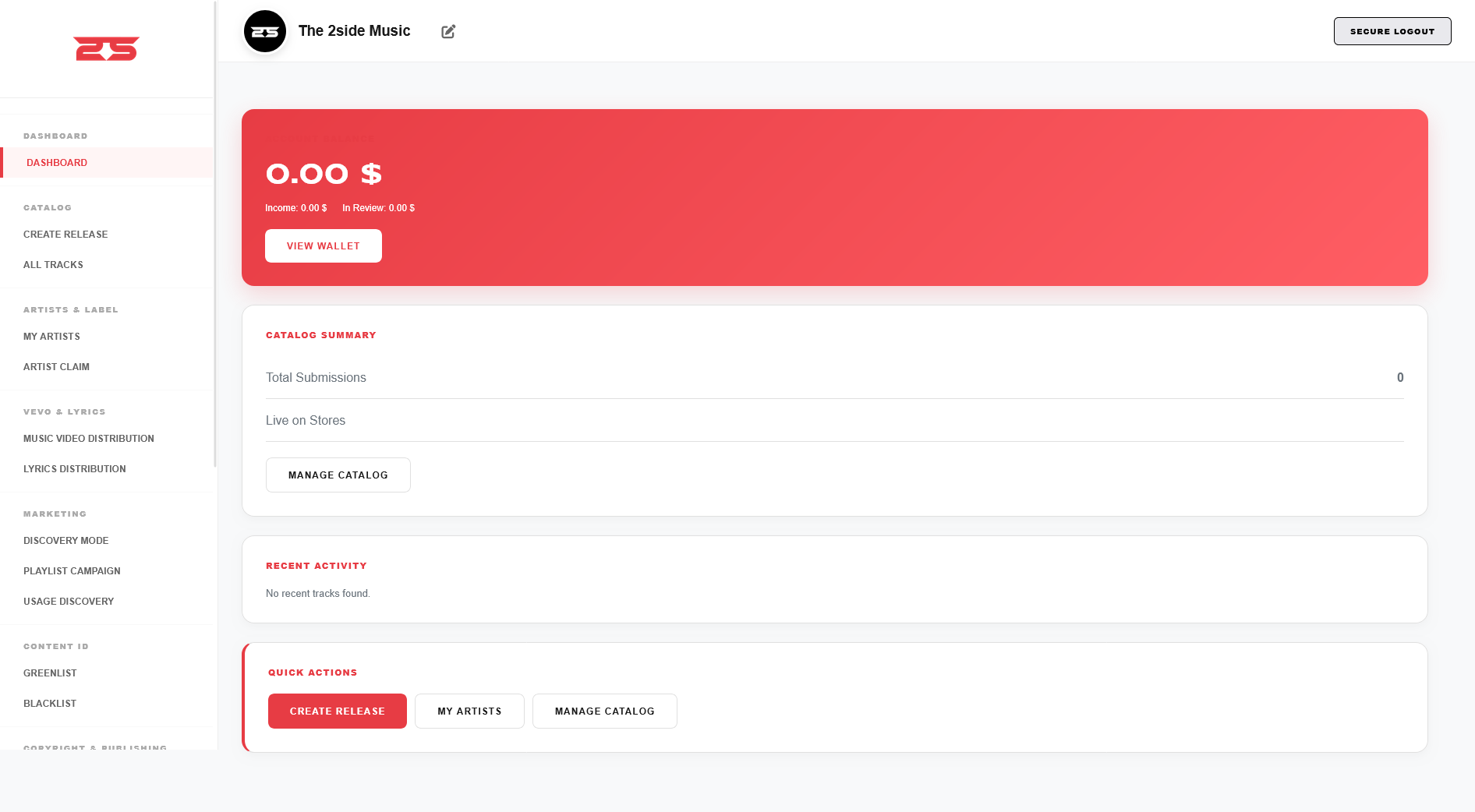This screenshot has width=1475, height=812.
Task: Select Usage Discovery in the sidebar
Action: [x=69, y=601]
